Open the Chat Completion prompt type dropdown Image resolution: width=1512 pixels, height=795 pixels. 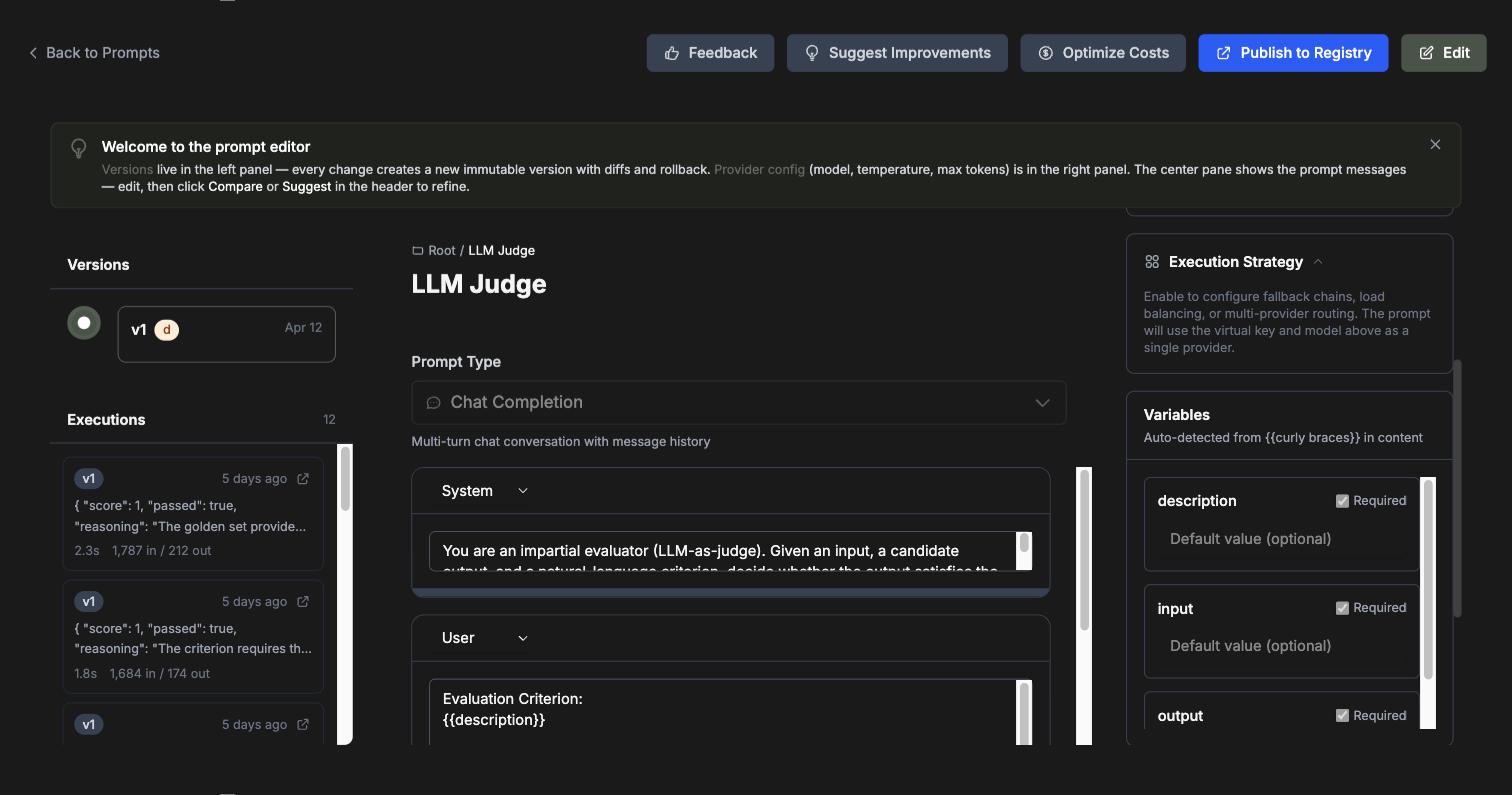click(x=738, y=402)
